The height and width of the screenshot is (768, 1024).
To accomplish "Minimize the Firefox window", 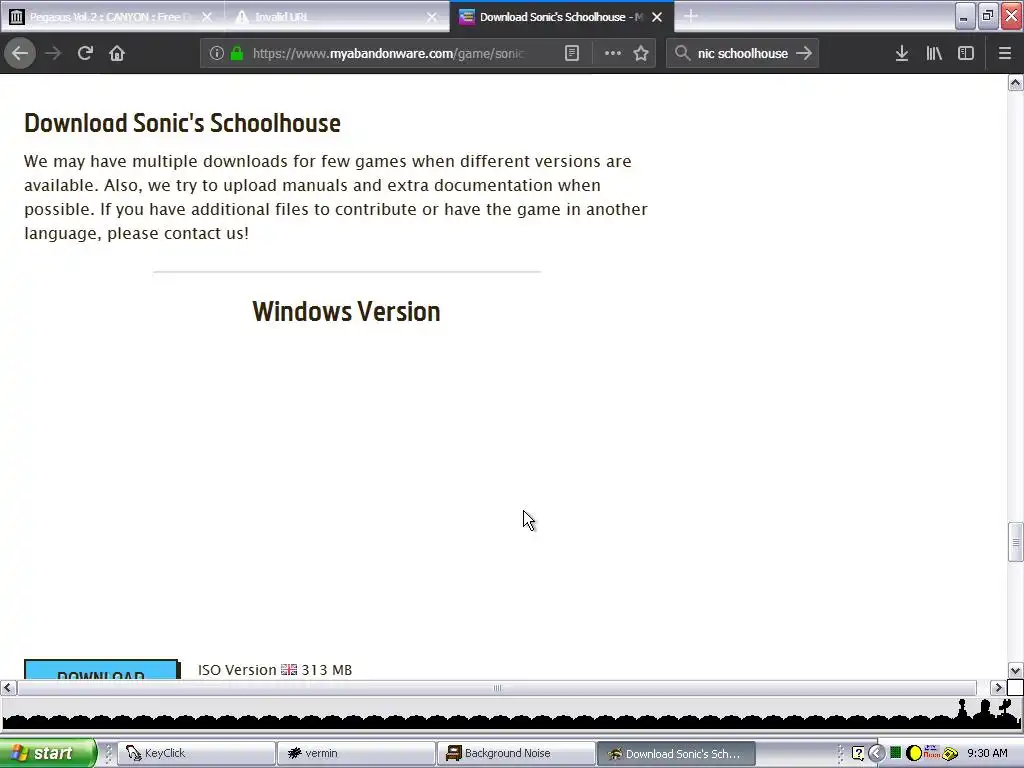I will pyautogui.click(x=965, y=16).
